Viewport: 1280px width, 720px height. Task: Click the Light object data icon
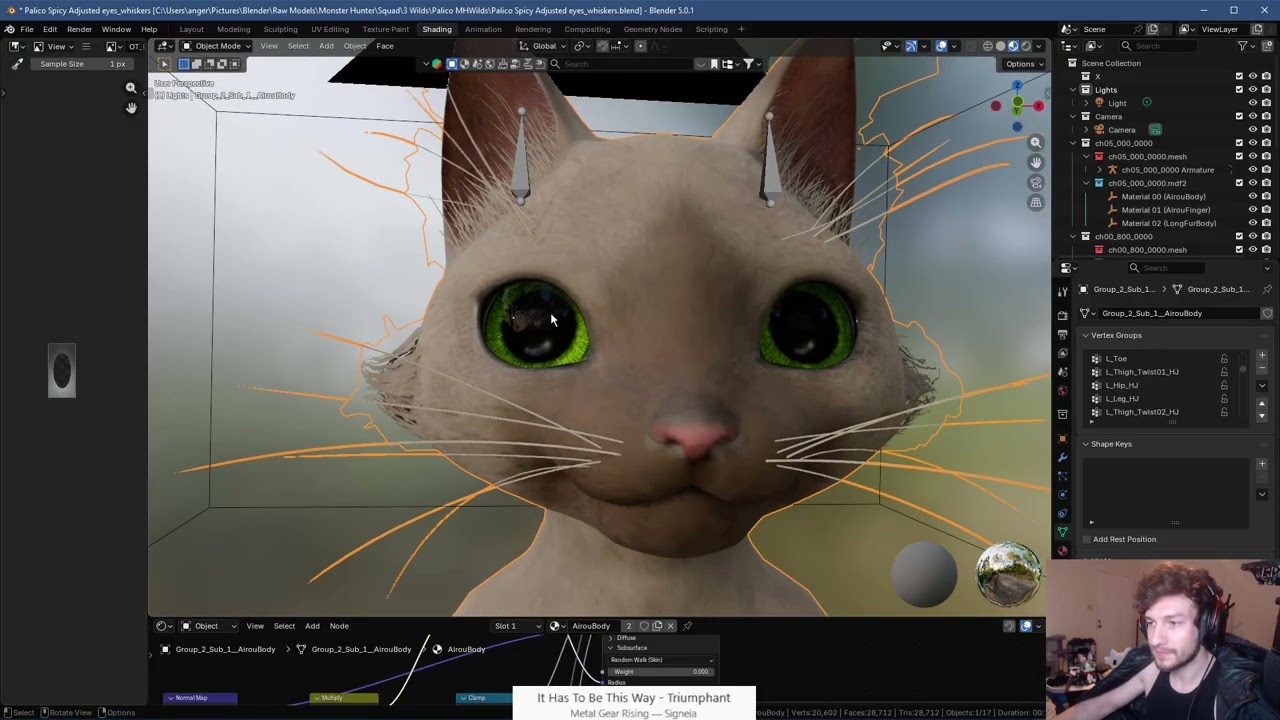click(1147, 102)
